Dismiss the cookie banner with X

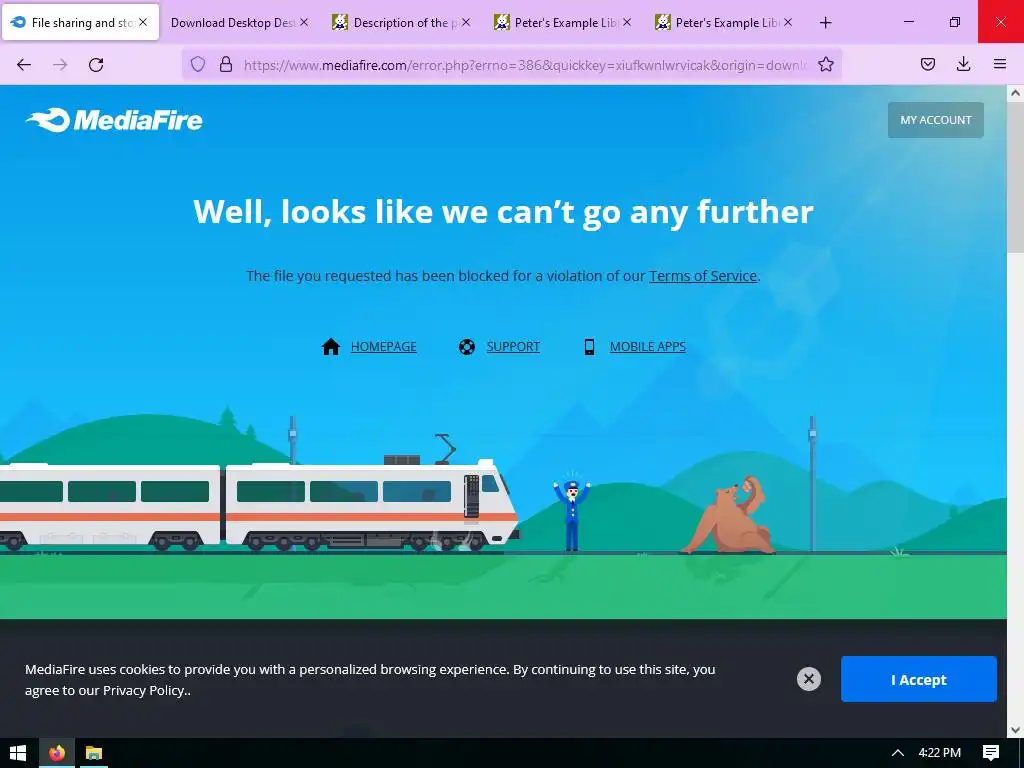coord(808,679)
